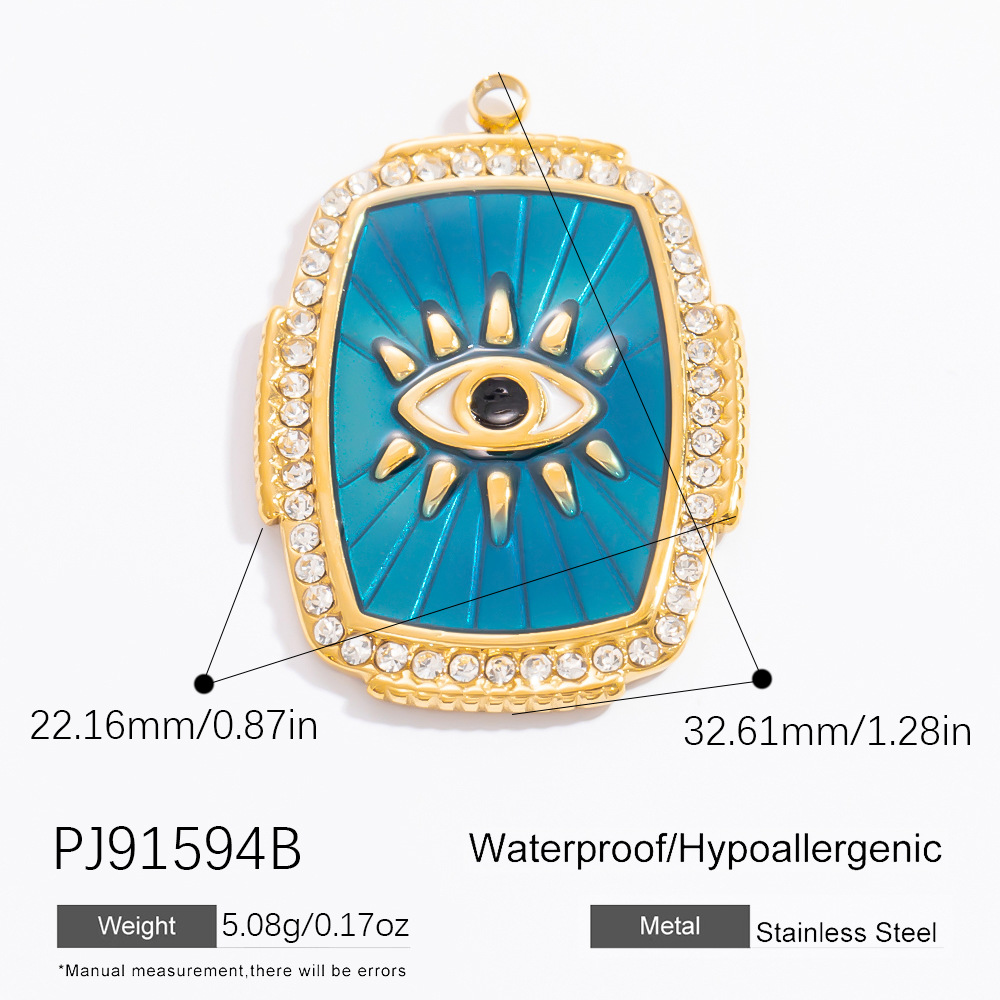
Task: Click the left black measurement dot
Action: [204, 683]
